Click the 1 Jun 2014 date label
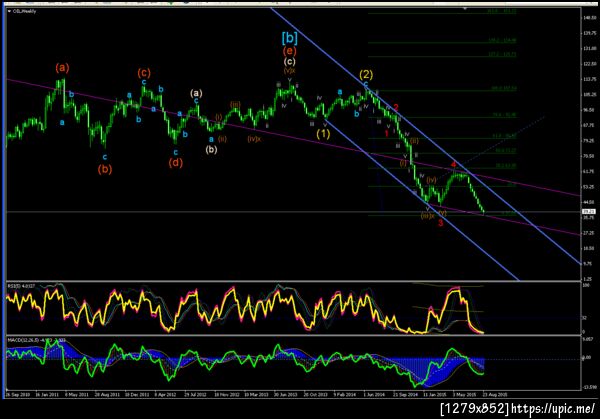This screenshot has height=419, width=600. pos(374,394)
